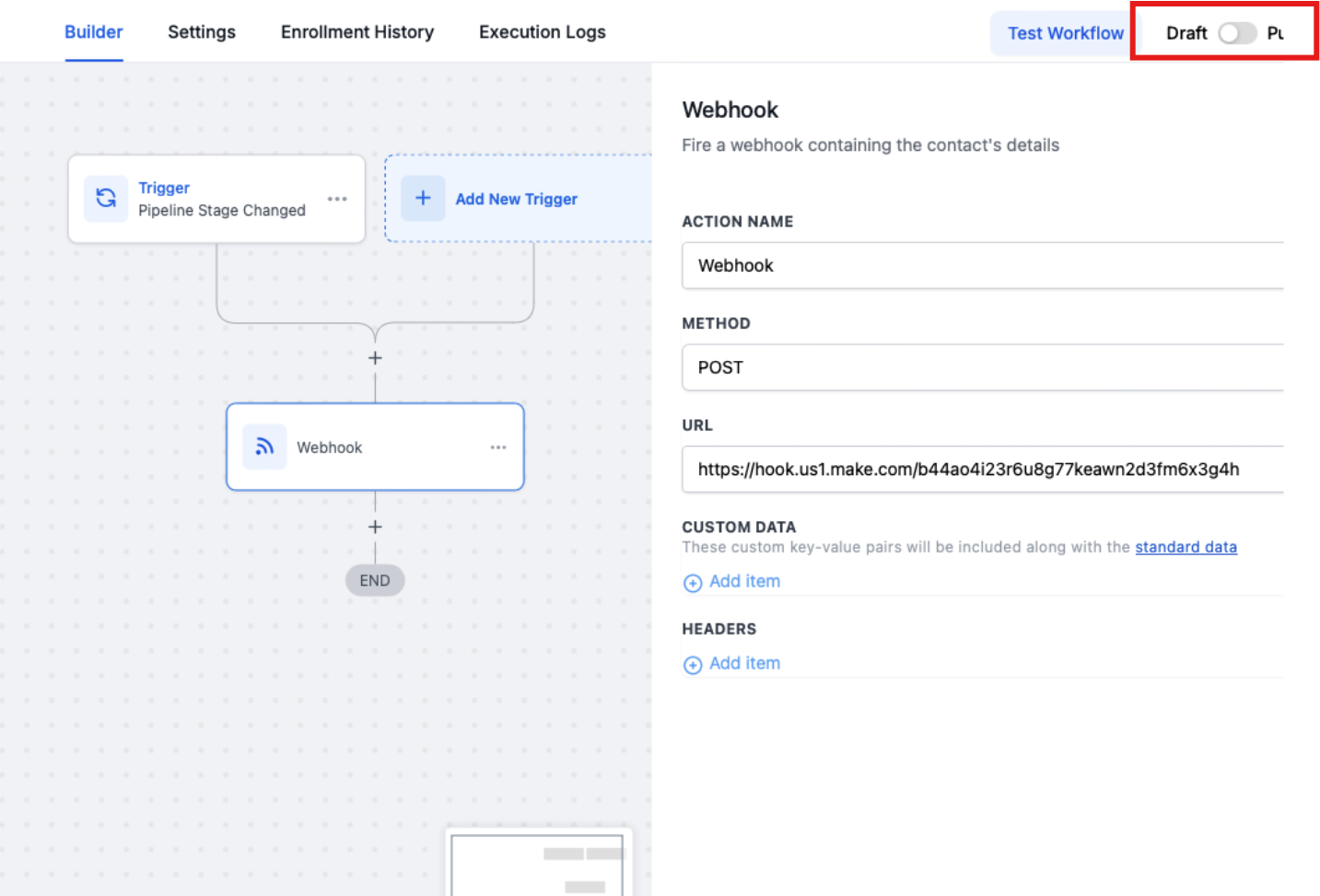Click the plus circle icon under Headers
The height and width of the screenshot is (896, 1320).
(x=693, y=665)
